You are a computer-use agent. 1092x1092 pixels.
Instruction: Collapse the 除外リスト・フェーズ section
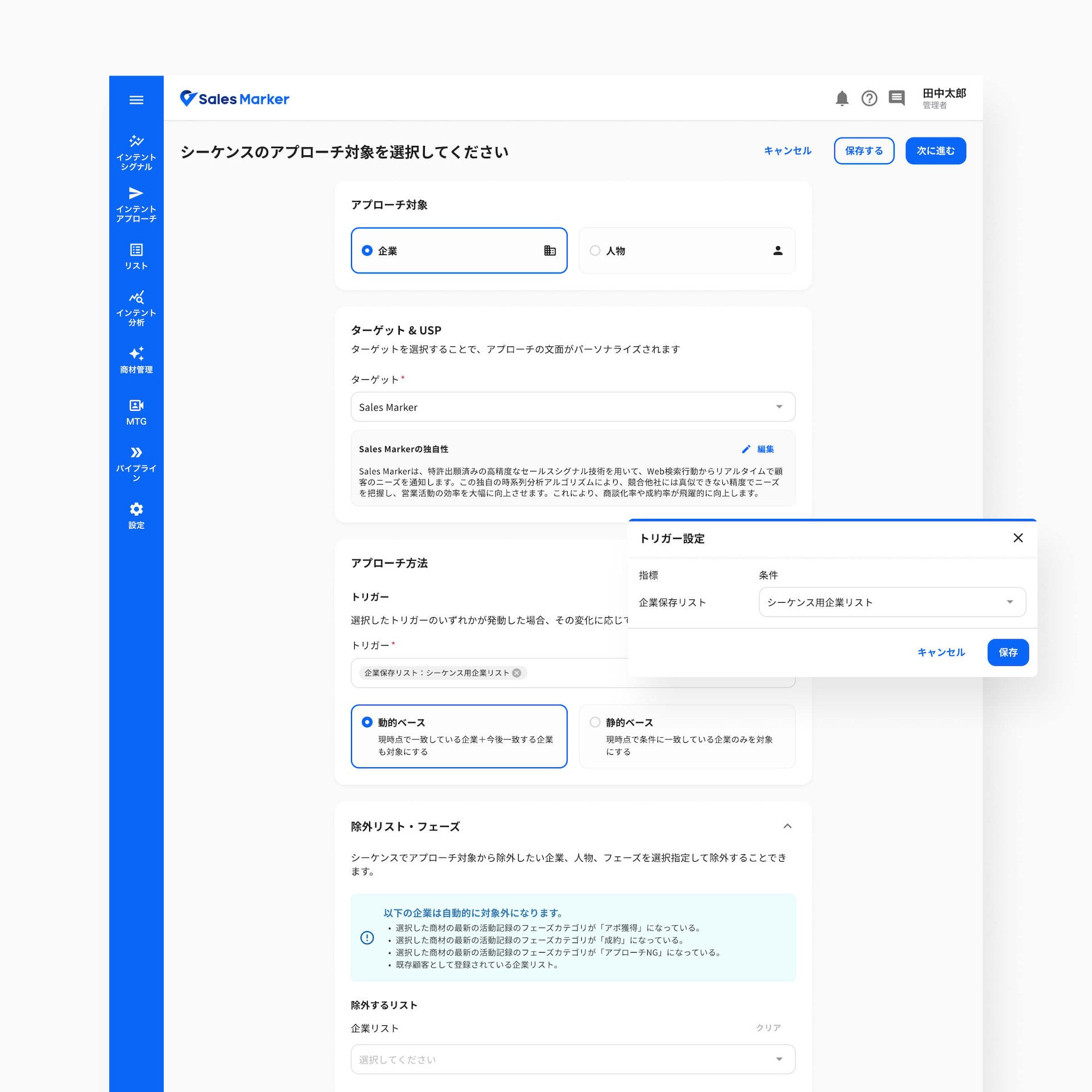[x=787, y=826]
